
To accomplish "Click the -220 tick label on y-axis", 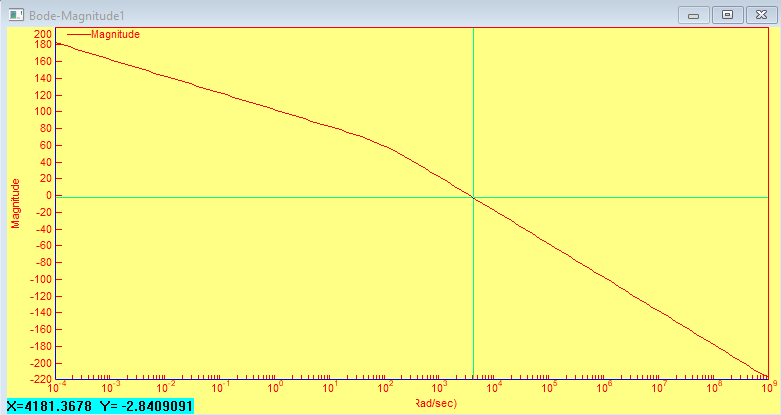I will (x=41, y=380).
